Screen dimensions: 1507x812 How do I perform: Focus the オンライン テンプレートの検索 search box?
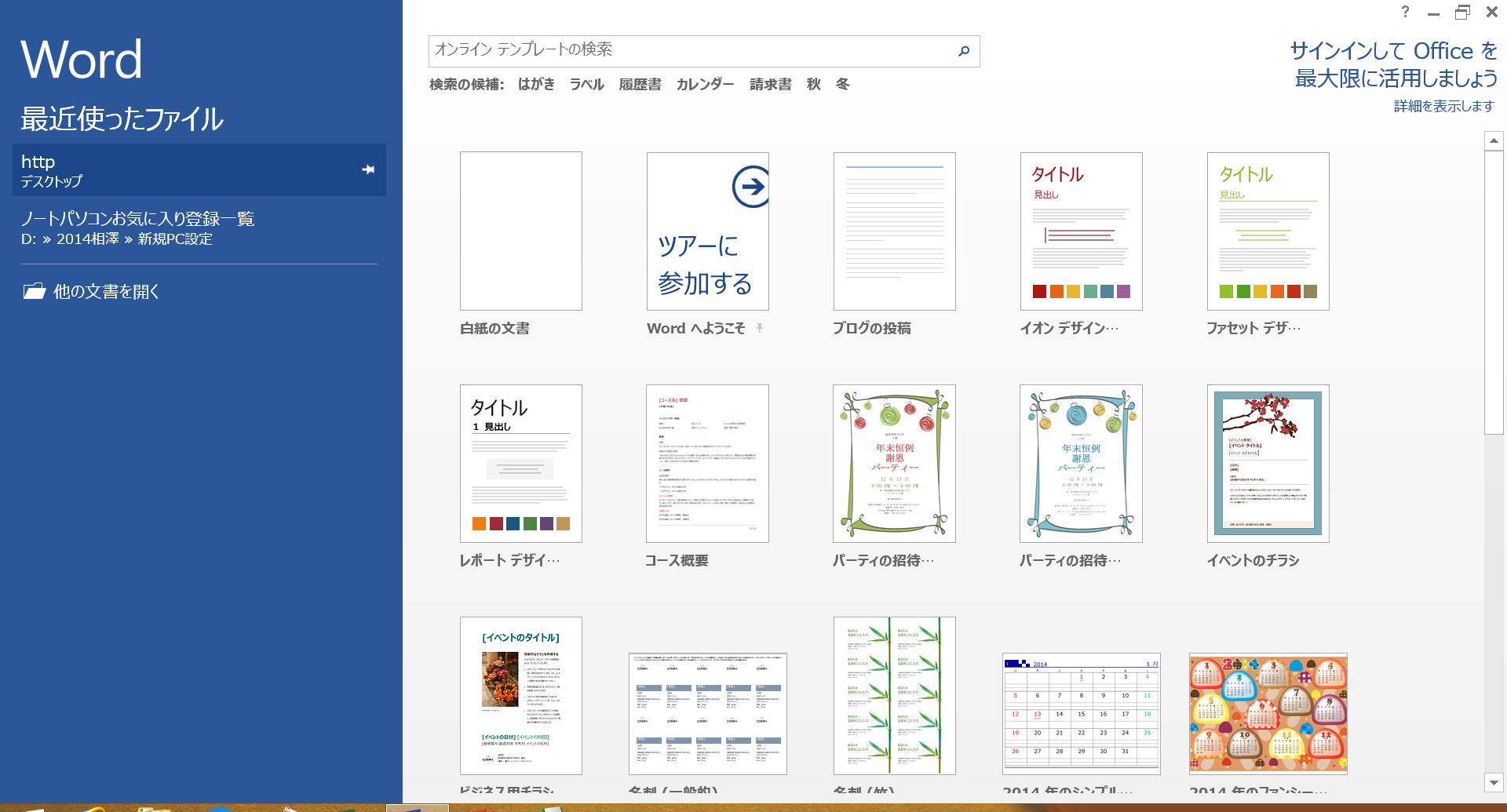[704, 51]
